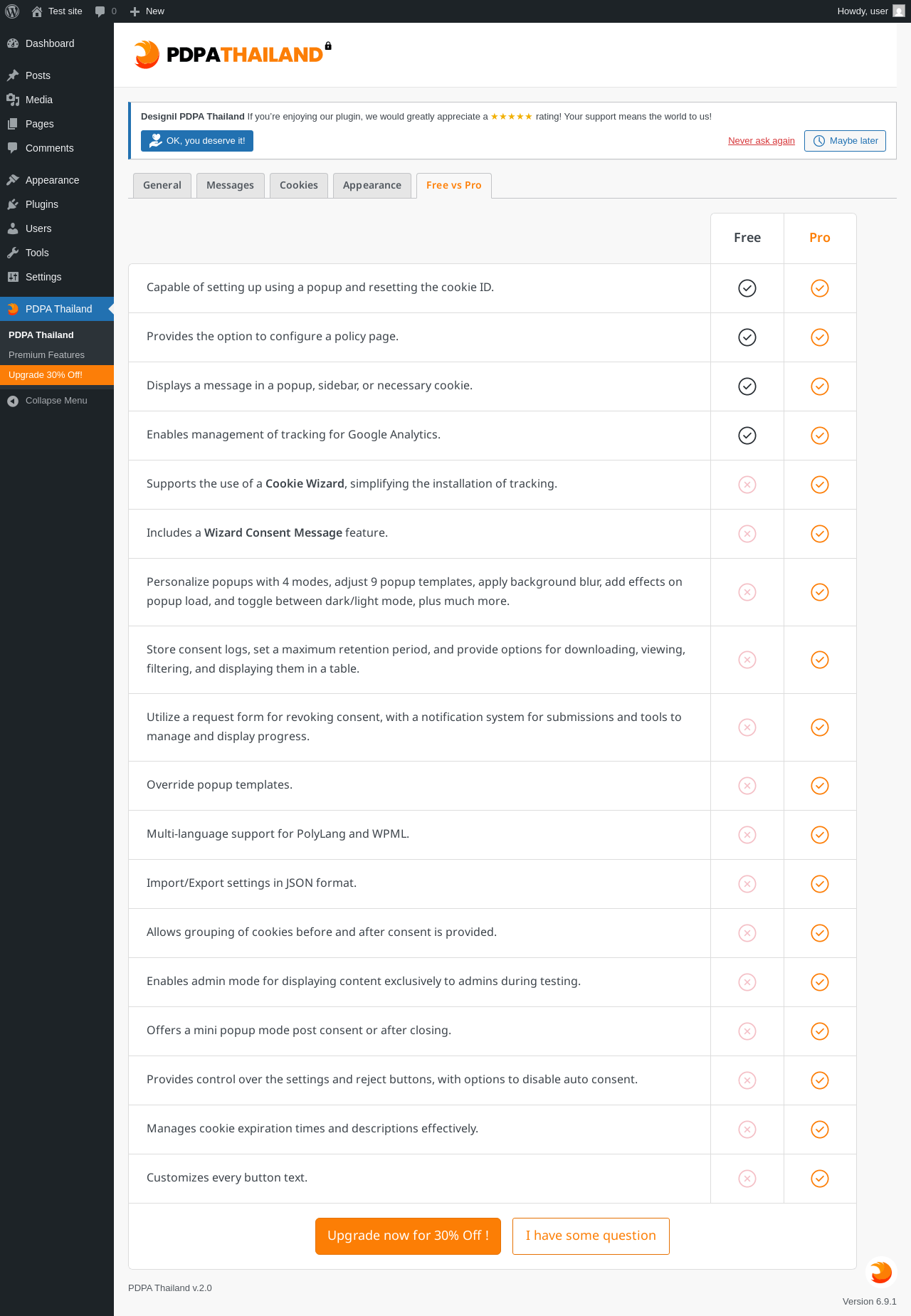This screenshot has height=1316, width=911.
Task: Click the Maybe later button
Action: pos(845,141)
